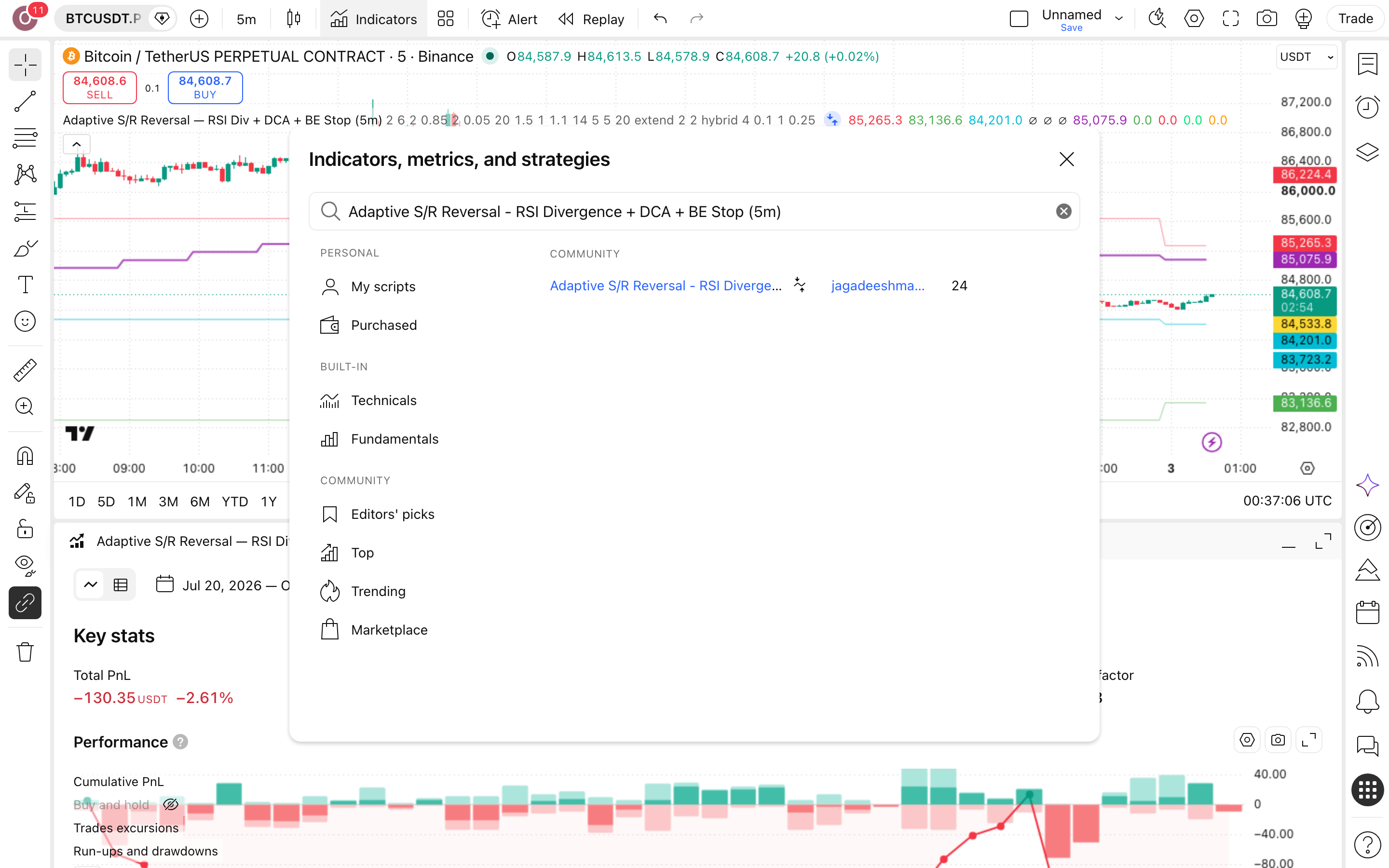Open watchlist panel icon in right sidebar
1389x868 pixels.
tap(1367, 64)
